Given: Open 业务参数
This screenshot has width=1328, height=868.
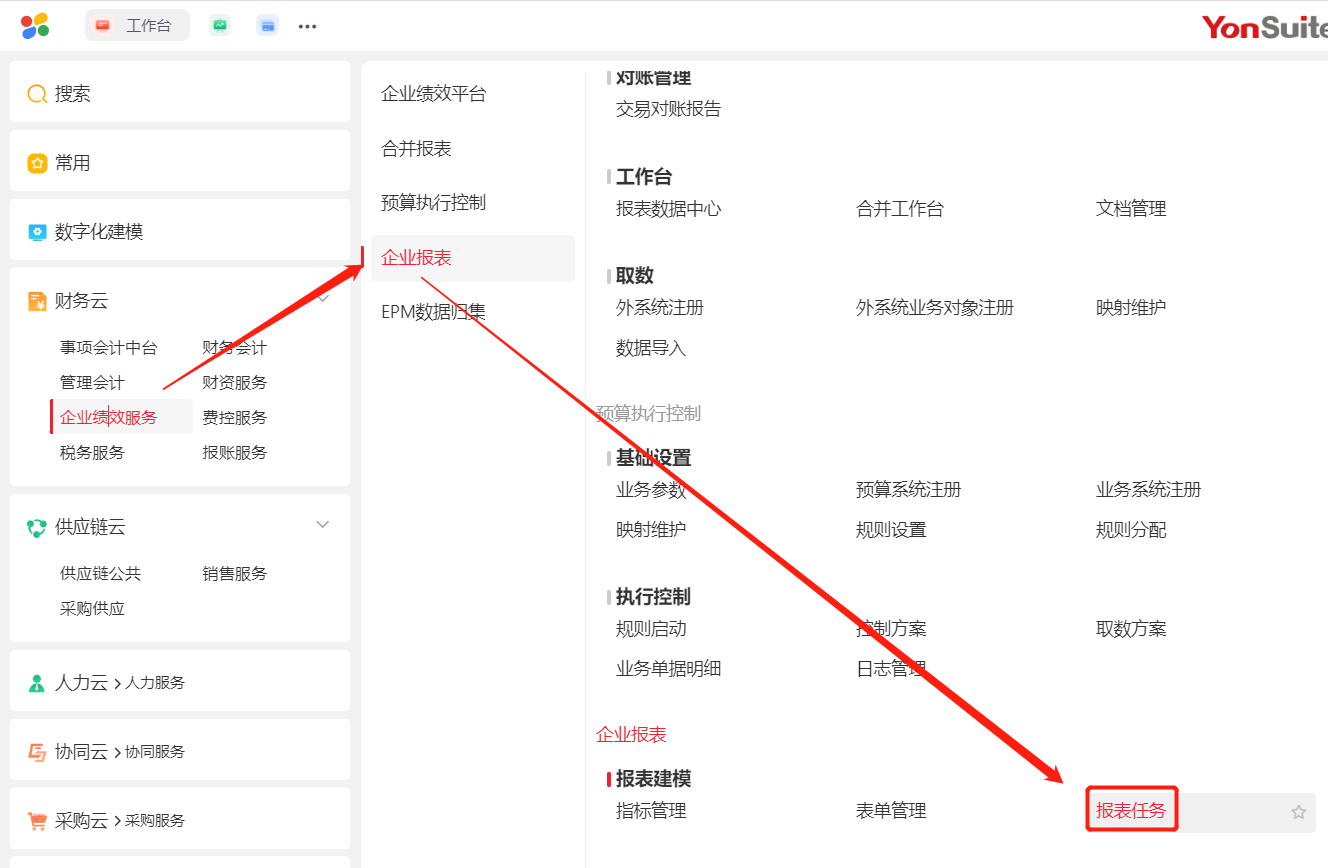Looking at the screenshot, I should click(x=651, y=490).
